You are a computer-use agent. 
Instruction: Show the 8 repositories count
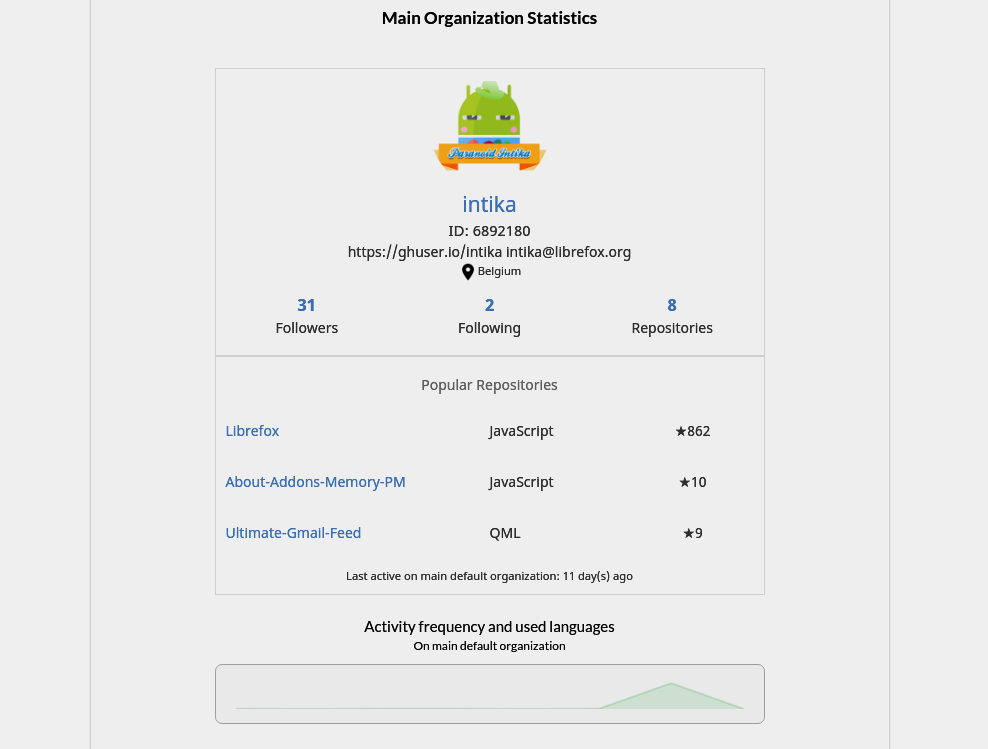point(672,305)
